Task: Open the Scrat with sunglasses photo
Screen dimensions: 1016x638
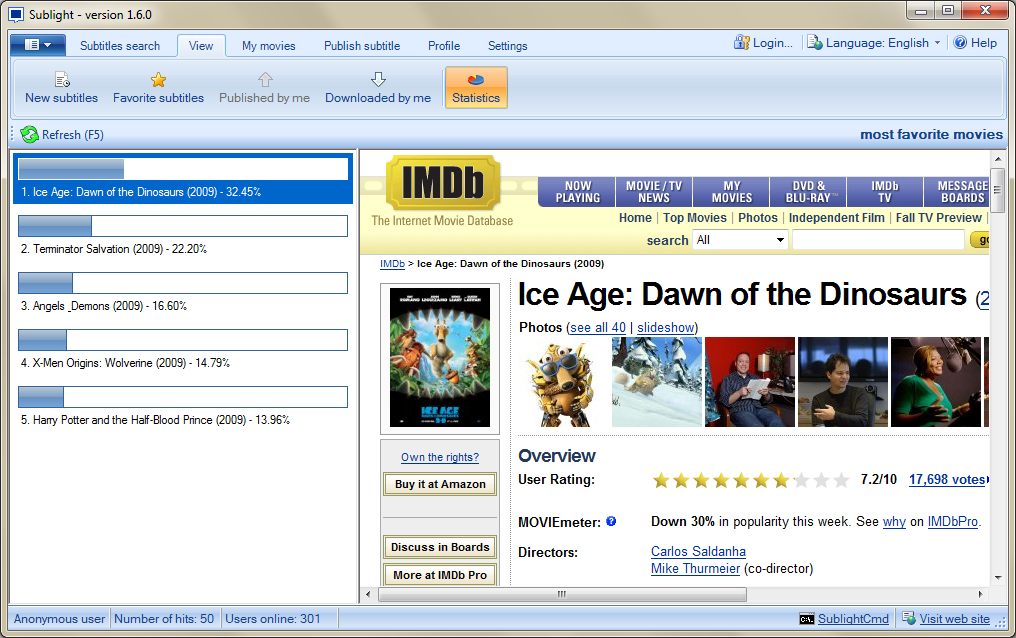Action: 563,382
